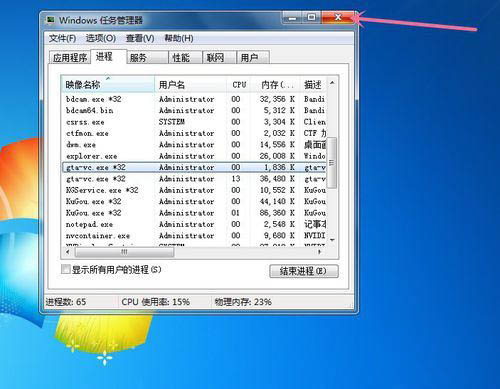The width and height of the screenshot is (500, 389).
Task: Click the 26,008 K memory value
Action: tap(277, 156)
